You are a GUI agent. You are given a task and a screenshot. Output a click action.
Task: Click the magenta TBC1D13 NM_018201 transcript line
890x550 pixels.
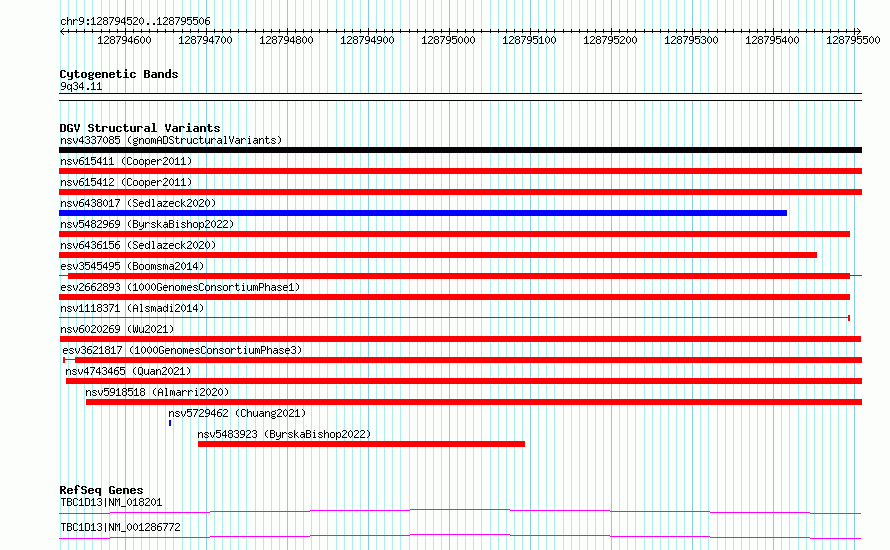coord(460,511)
